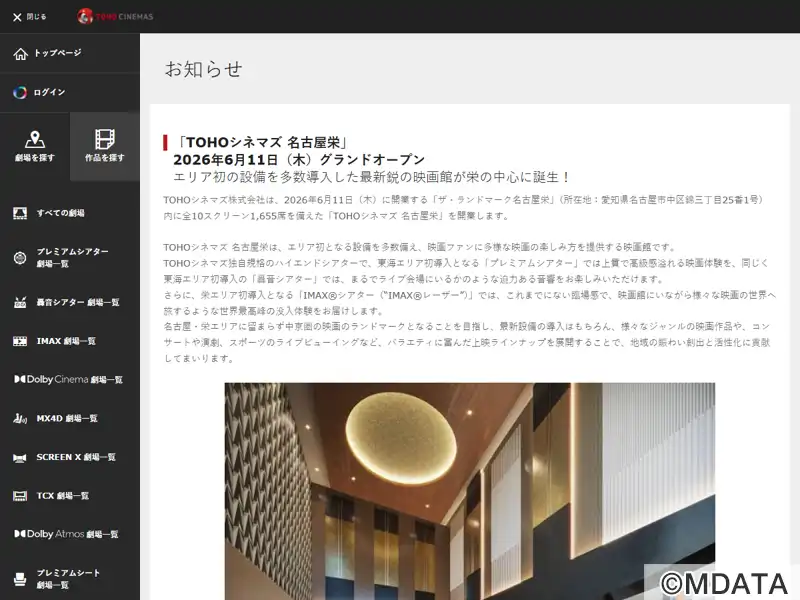Screen dimensions: 800x600
Task: Click the プレミアムシアター icon
Action: coord(19,257)
